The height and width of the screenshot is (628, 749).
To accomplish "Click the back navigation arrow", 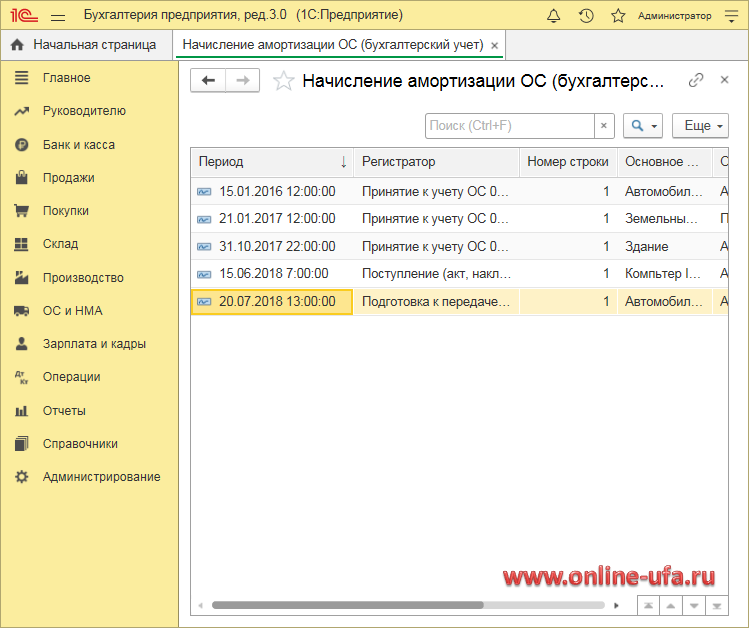I will coord(208,81).
